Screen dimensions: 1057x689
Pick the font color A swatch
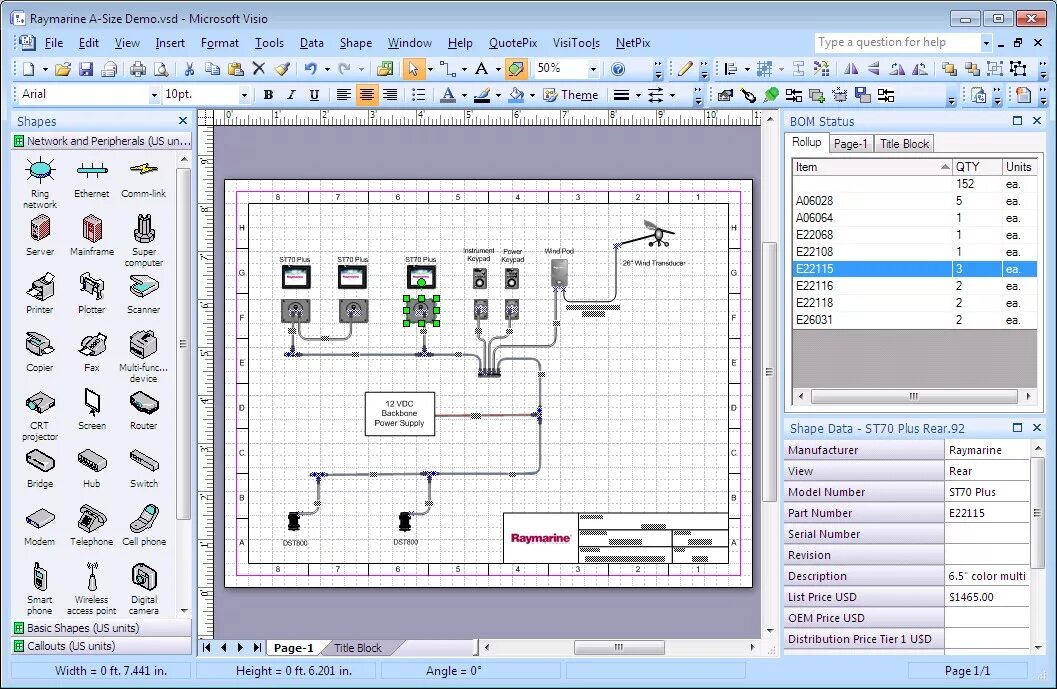point(448,95)
